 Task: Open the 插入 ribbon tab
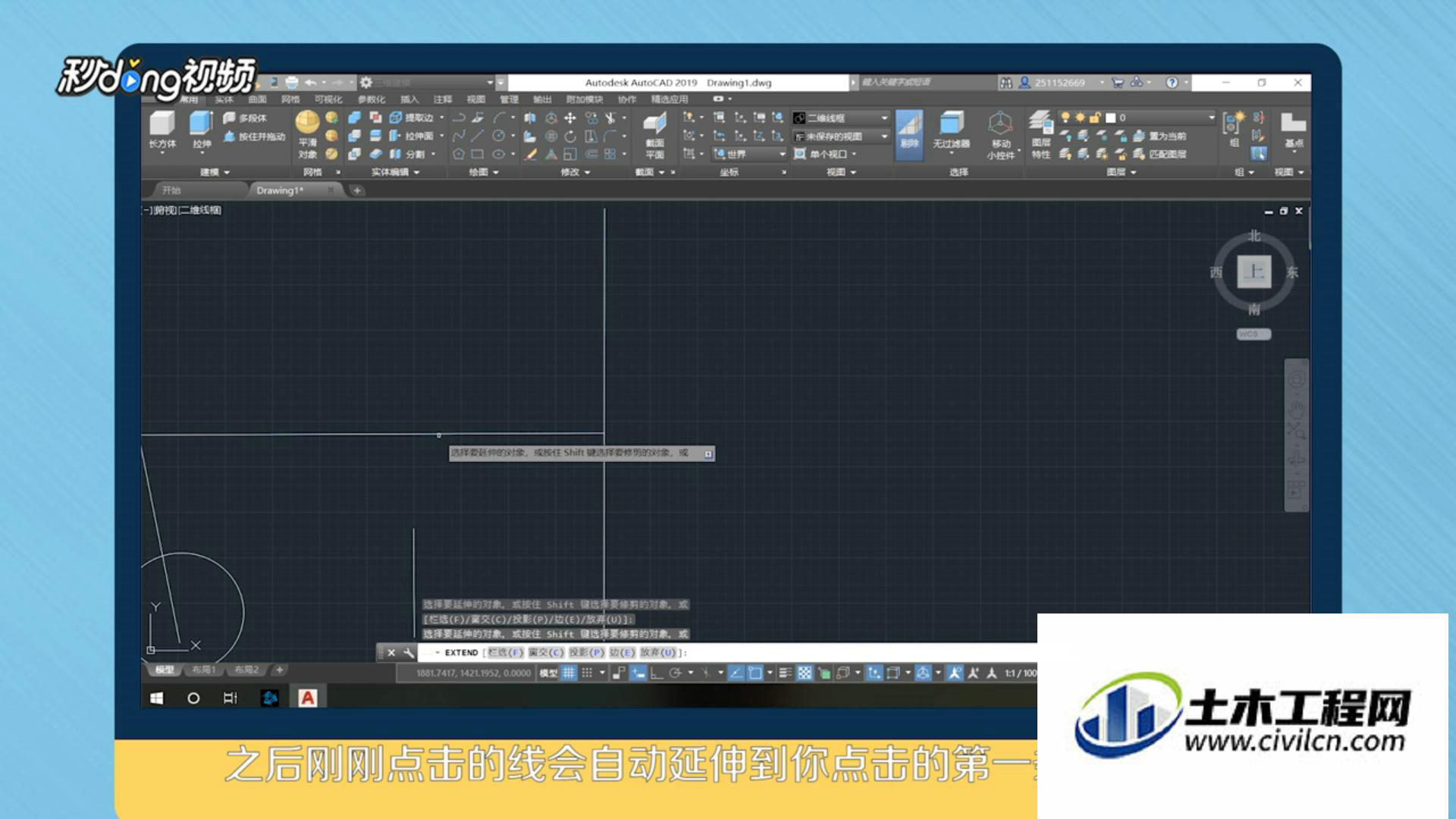click(x=409, y=99)
